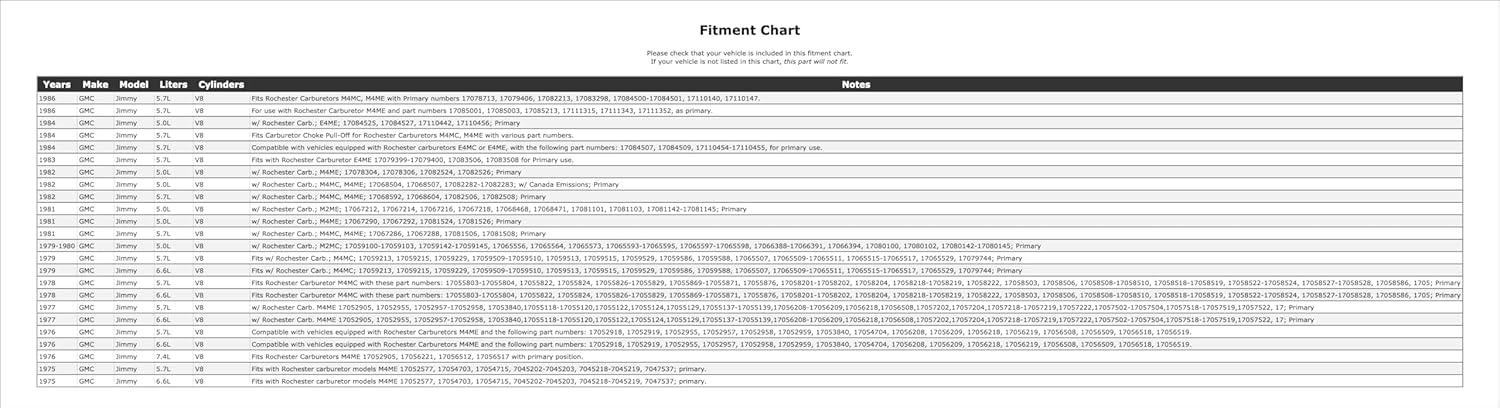Click the Notes column header
The image size is (1500, 408).
[x=855, y=85]
